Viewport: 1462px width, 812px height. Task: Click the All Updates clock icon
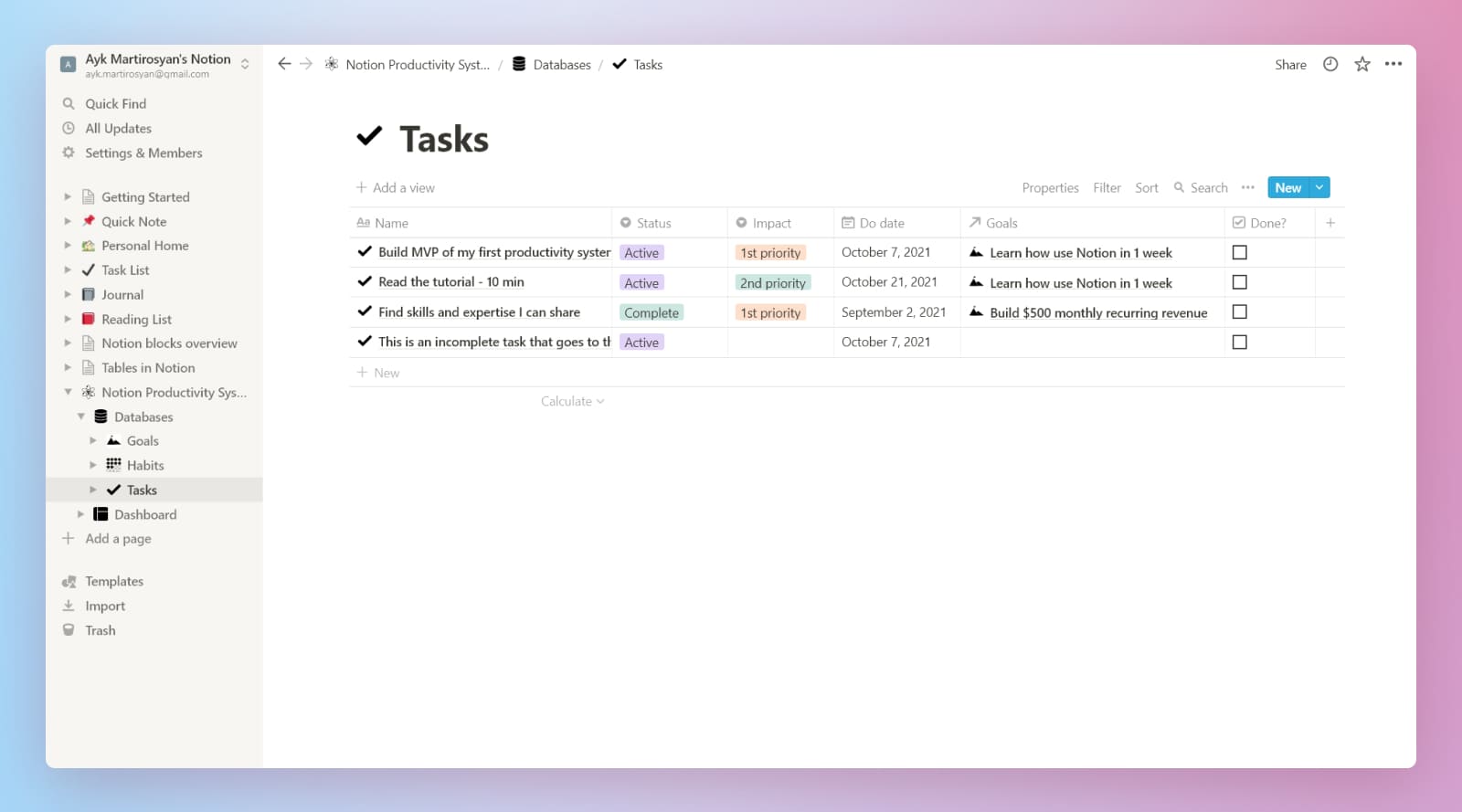[69, 128]
